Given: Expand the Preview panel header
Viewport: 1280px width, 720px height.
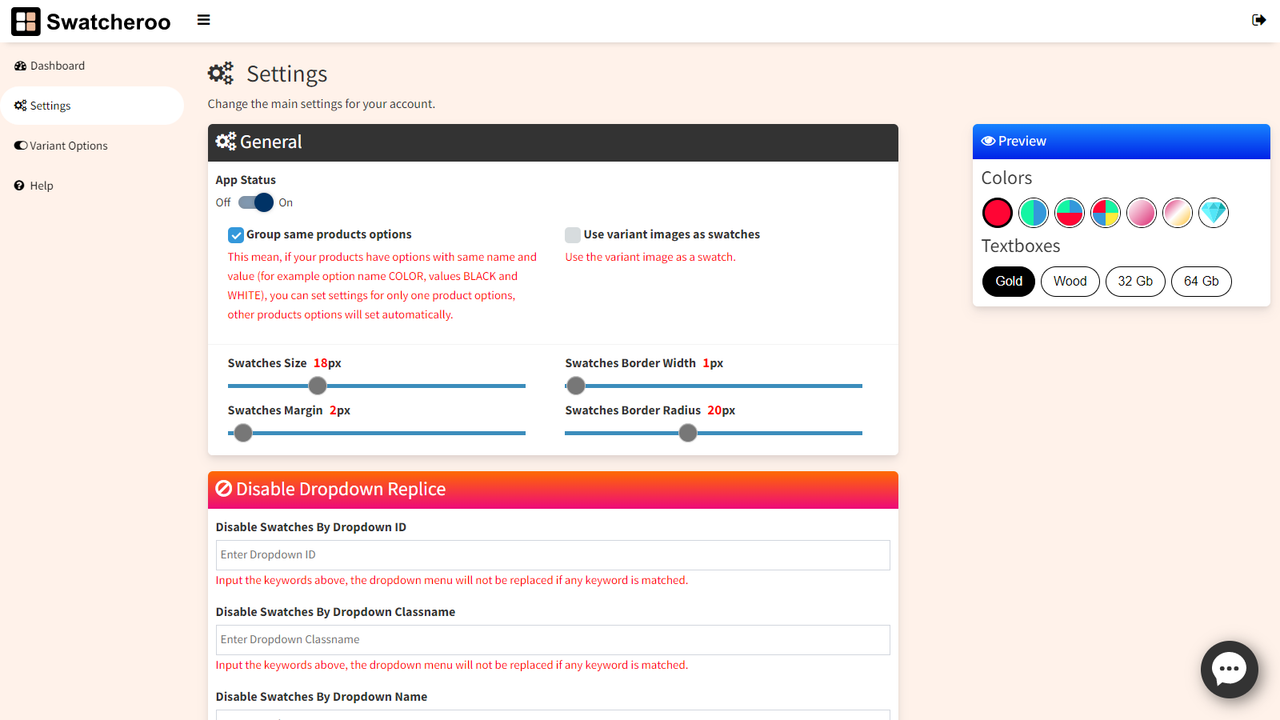Looking at the screenshot, I should tap(1021, 141).
